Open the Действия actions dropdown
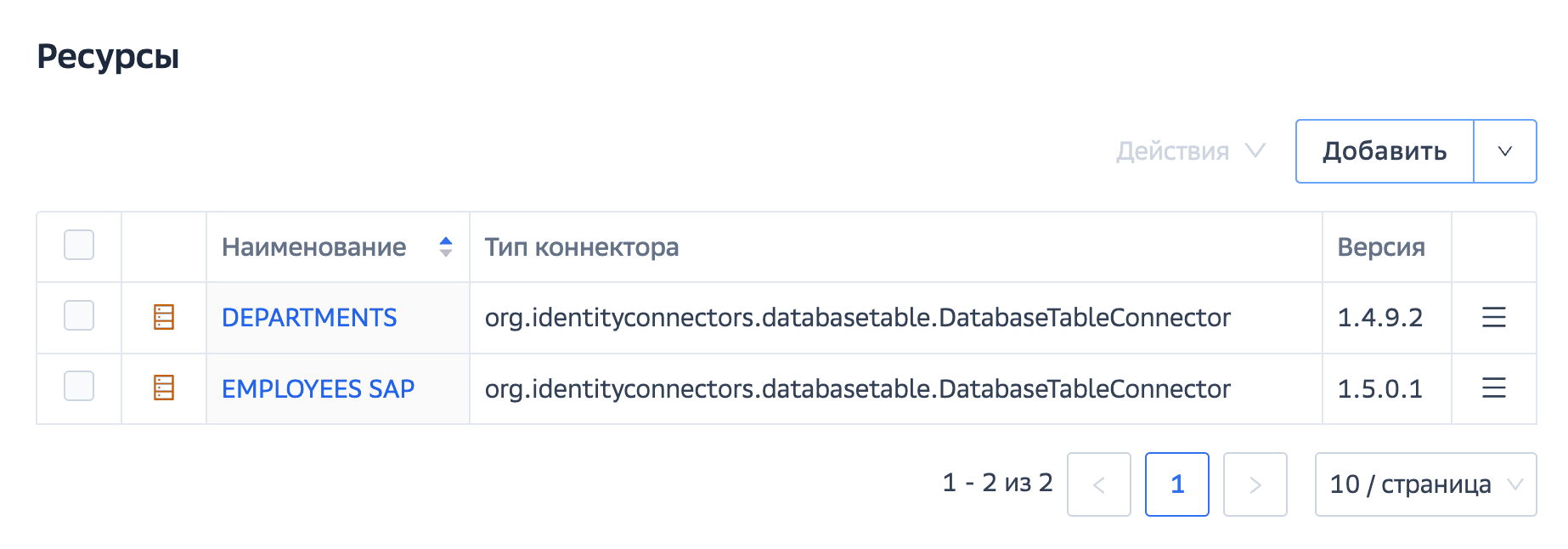The width and height of the screenshot is (1568, 549). click(1190, 151)
